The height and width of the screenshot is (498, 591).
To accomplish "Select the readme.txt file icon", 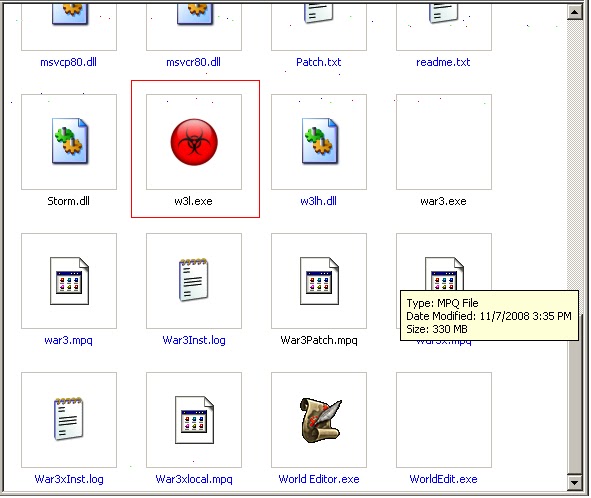I will coord(444,14).
